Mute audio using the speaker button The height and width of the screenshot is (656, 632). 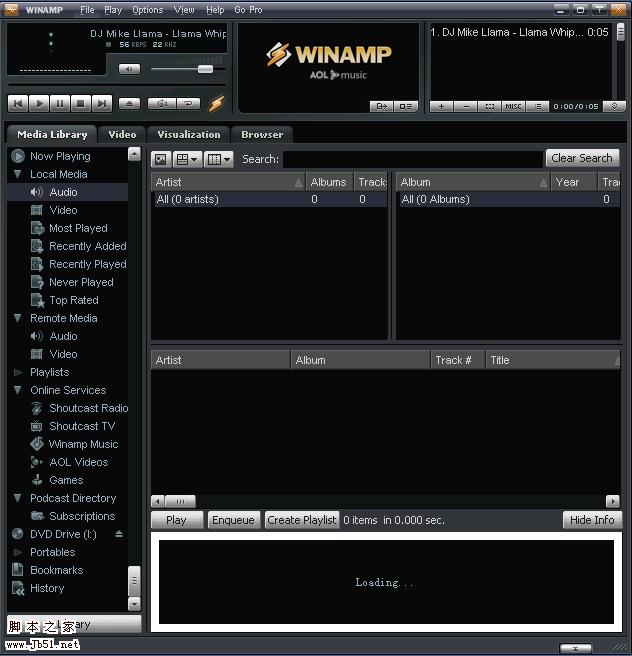coord(129,69)
